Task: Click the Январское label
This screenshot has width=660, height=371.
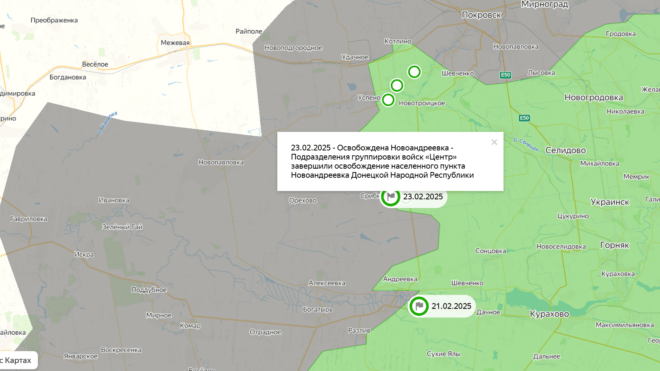Action: (x=80, y=356)
